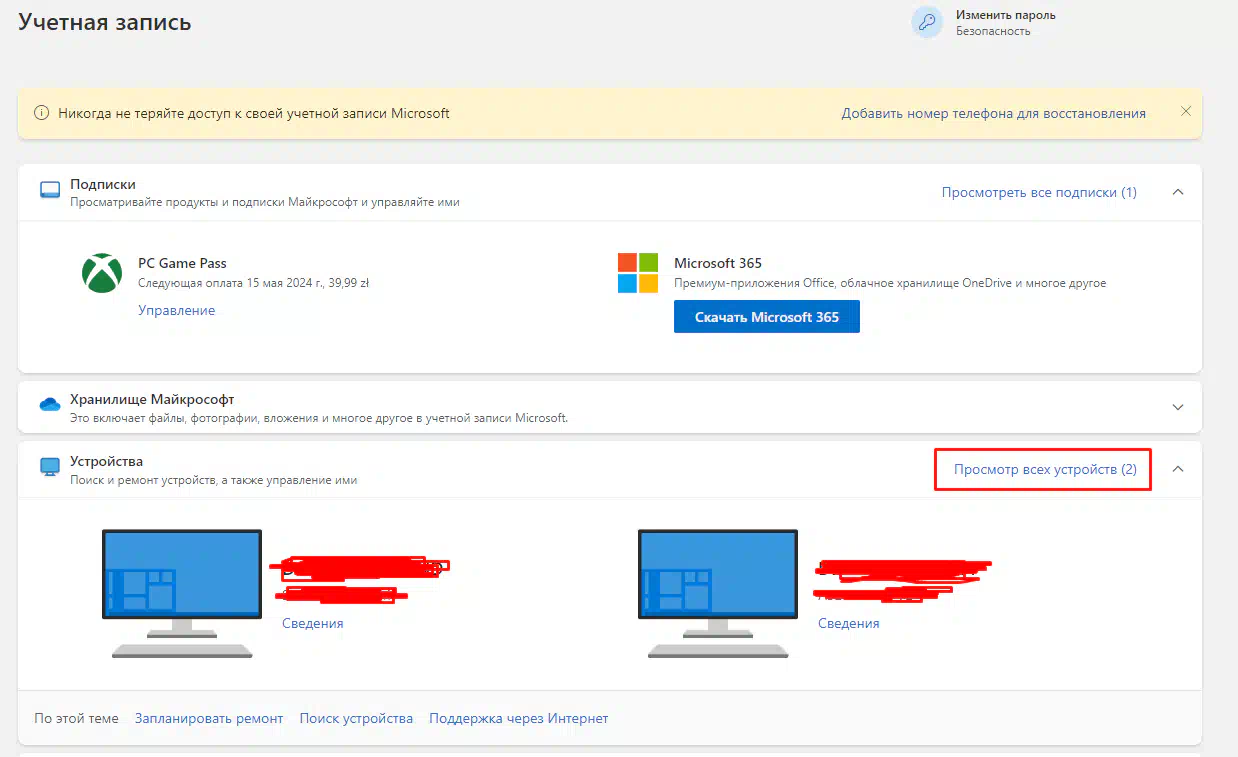The height and width of the screenshot is (757, 1238).
Task: Open Сведения for the first device
Action: (x=312, y=623)
